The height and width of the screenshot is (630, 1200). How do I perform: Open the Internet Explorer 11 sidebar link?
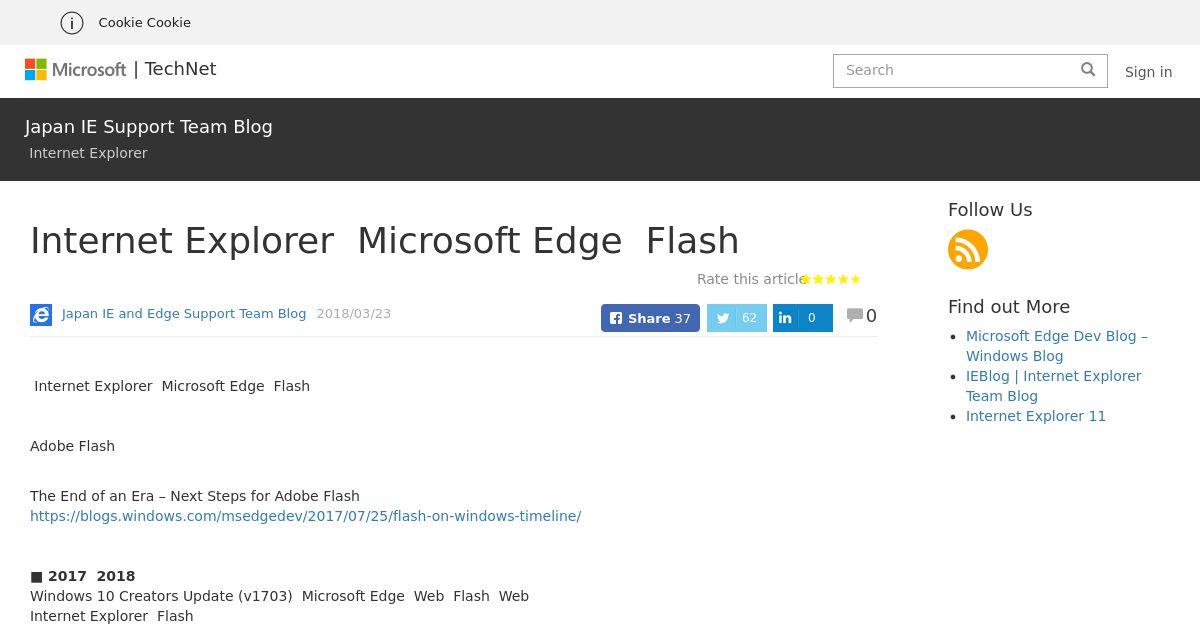tap(1036, 416)
